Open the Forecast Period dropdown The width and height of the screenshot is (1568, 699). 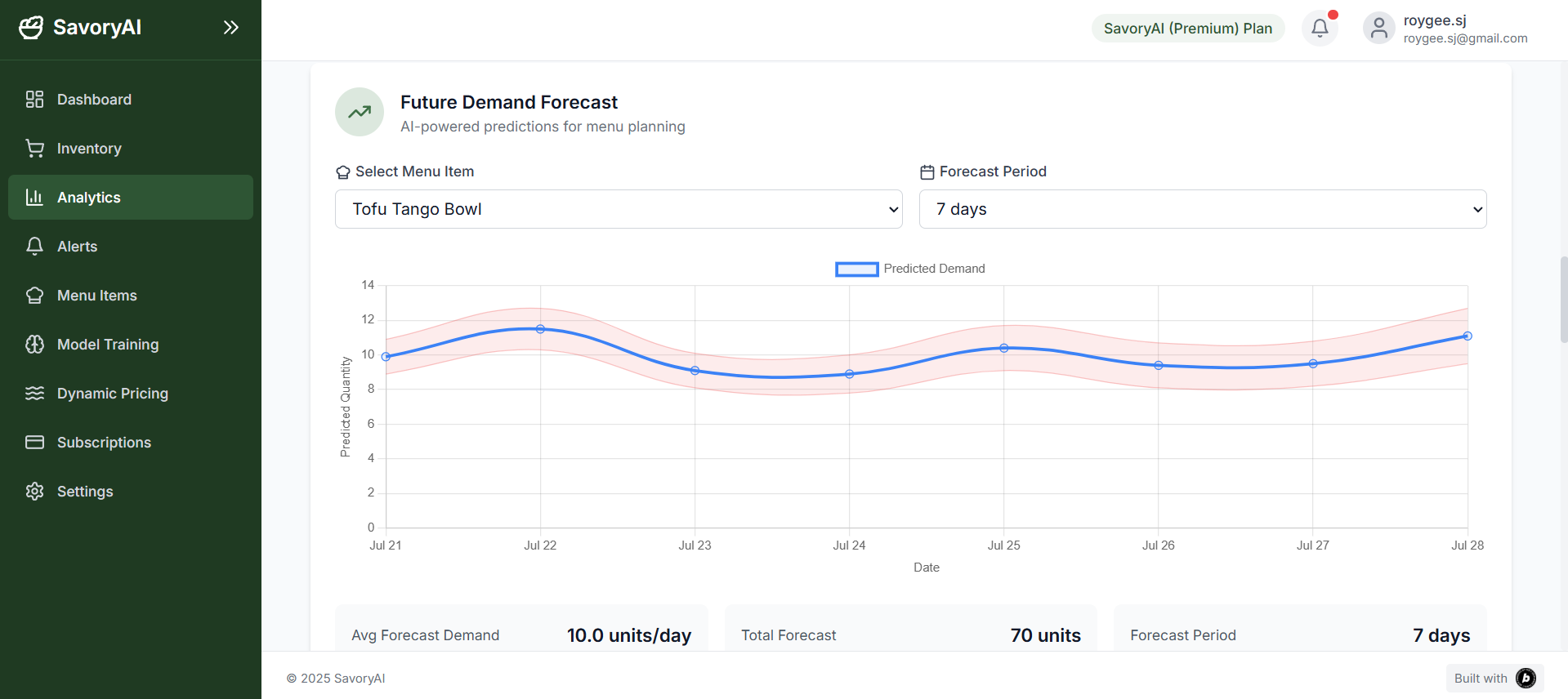(x=1202, y=209)
